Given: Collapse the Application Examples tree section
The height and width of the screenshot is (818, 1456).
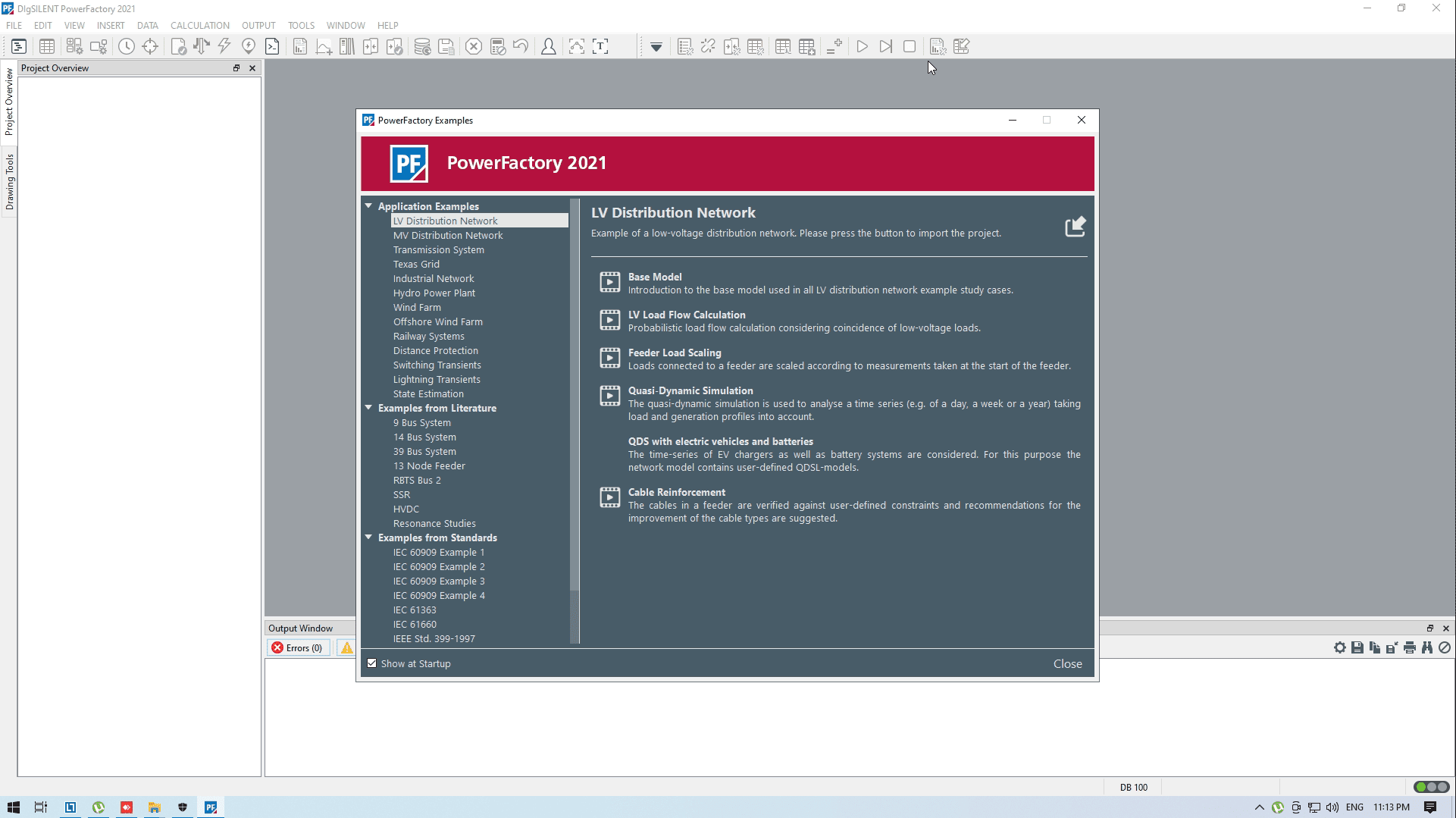Looking at the screenshot, I should pos(369,206).
